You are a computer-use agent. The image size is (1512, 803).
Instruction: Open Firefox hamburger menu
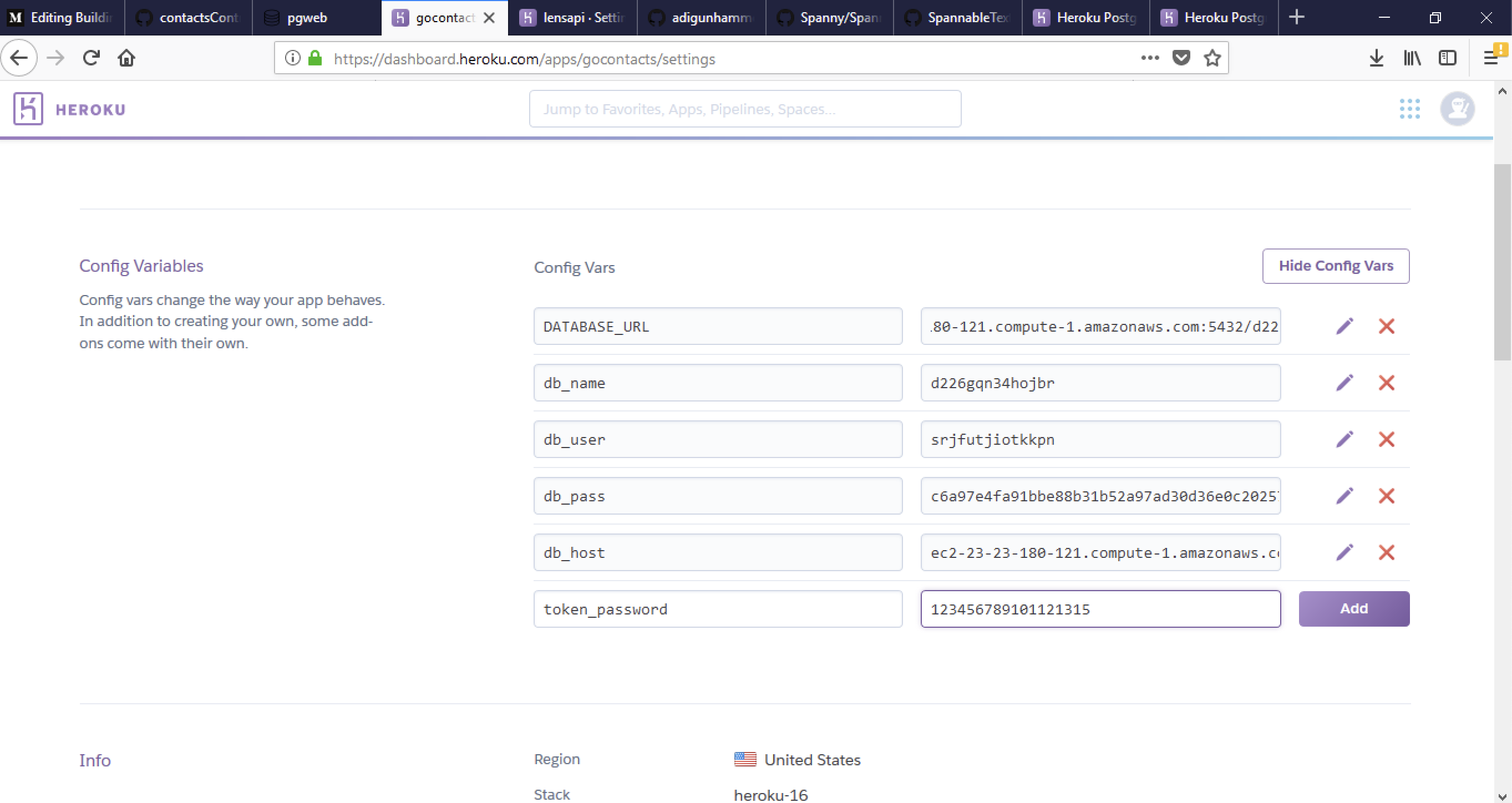(1491, 58)
